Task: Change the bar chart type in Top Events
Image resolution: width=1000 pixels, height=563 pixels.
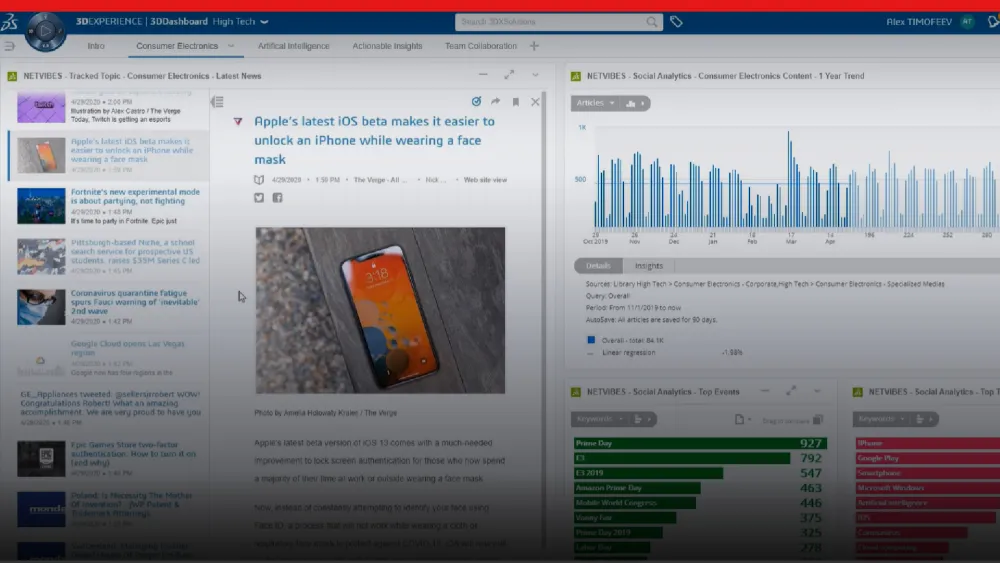Action: click(x=643, y=419)
